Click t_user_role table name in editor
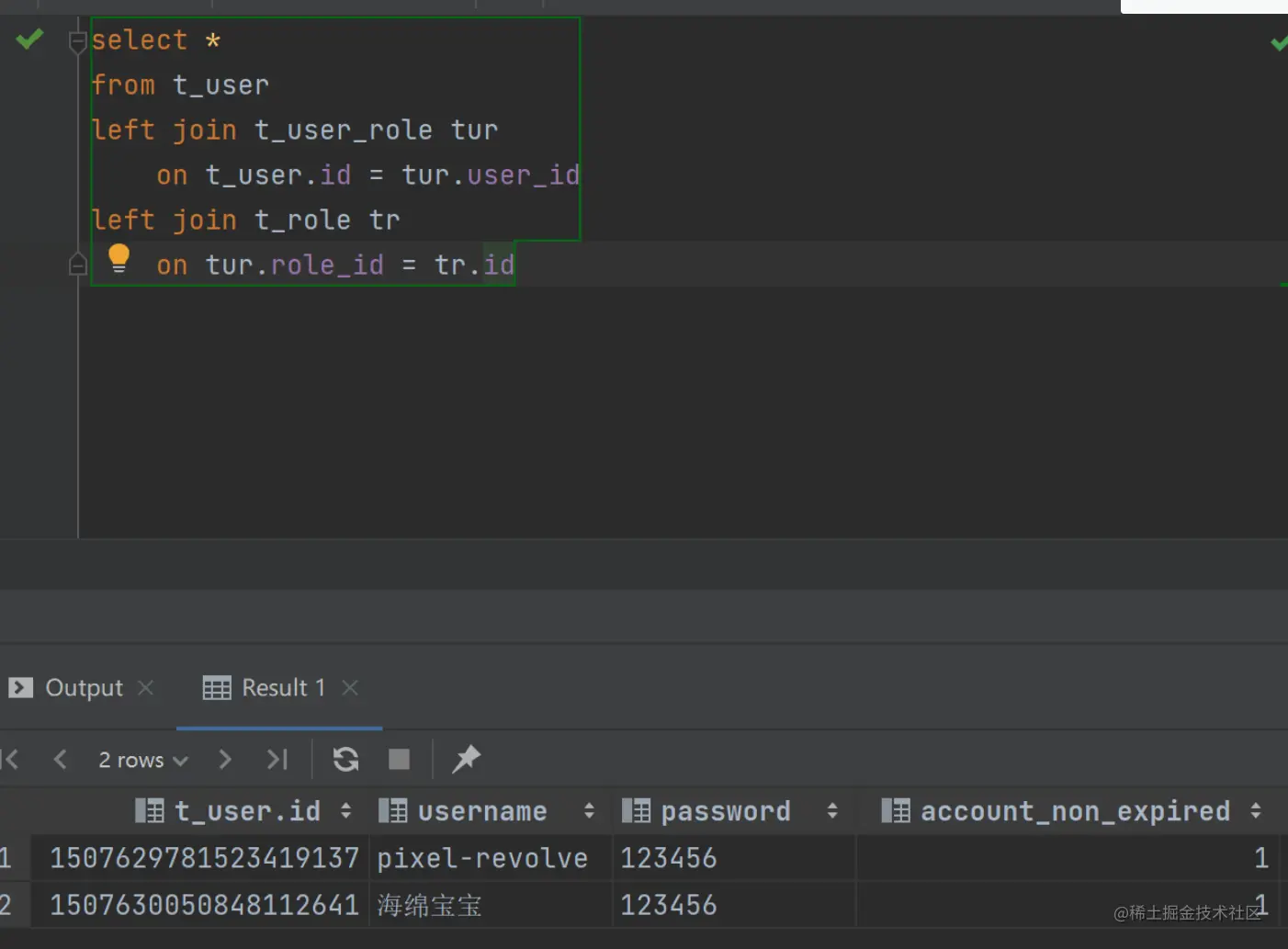This screenshot has width=1288, height=949. tap(344, 130)
